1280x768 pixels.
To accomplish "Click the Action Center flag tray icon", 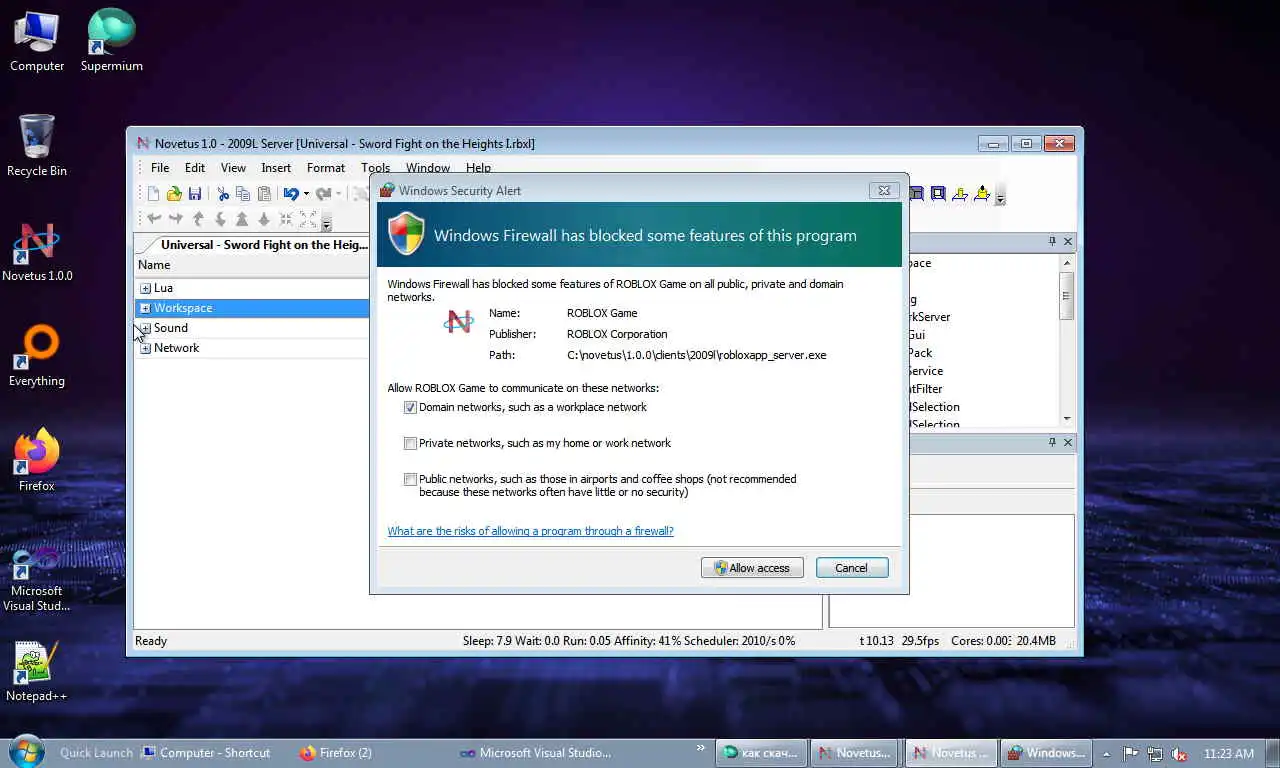I will click(1131, 753).
